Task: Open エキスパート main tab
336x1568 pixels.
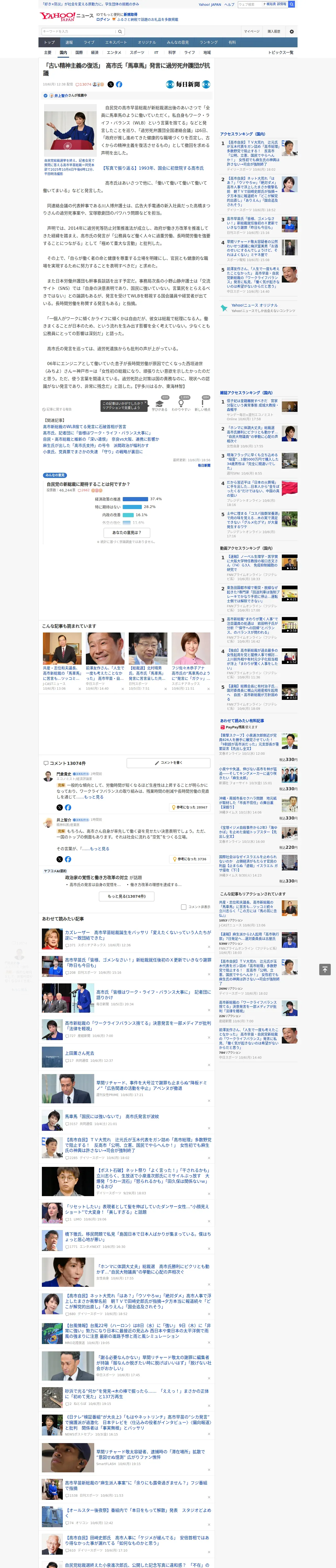Action: [x=116, y=42]
